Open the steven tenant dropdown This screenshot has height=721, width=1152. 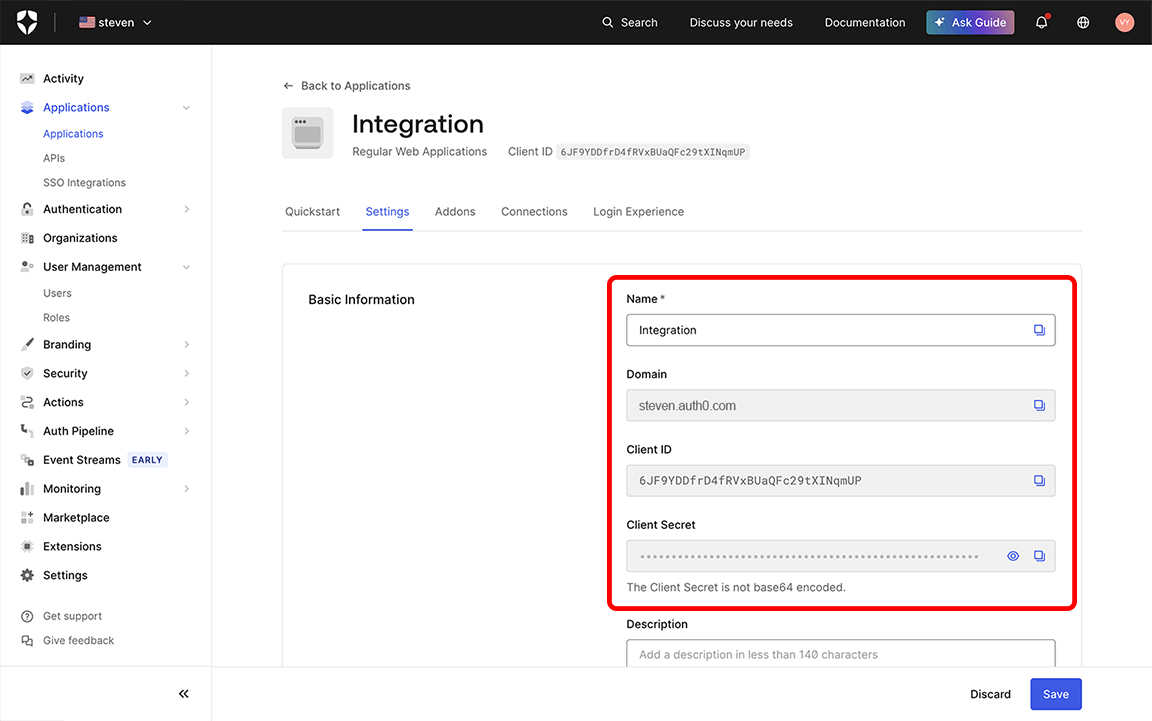113,21
